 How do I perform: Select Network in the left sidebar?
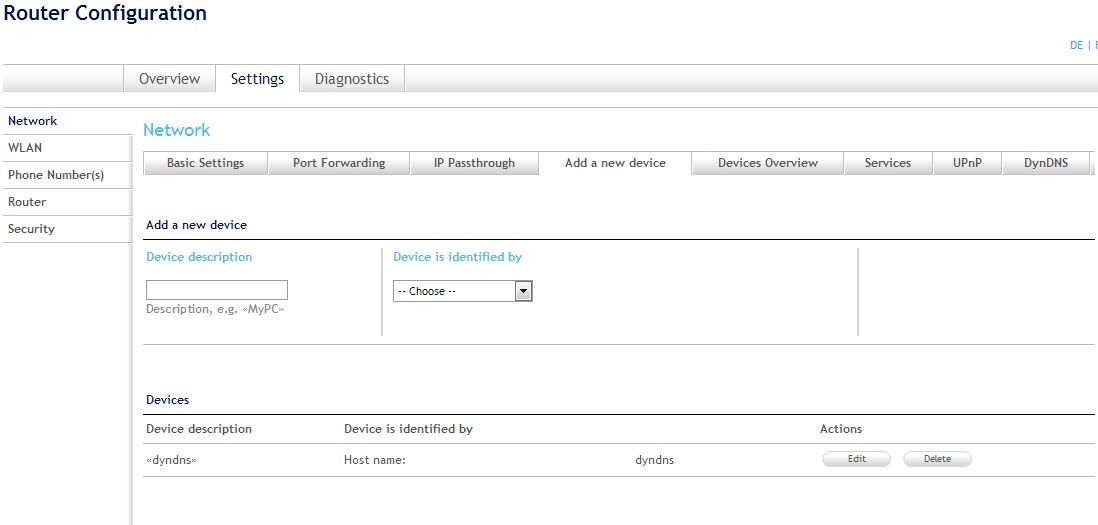(x=33, y=121)
